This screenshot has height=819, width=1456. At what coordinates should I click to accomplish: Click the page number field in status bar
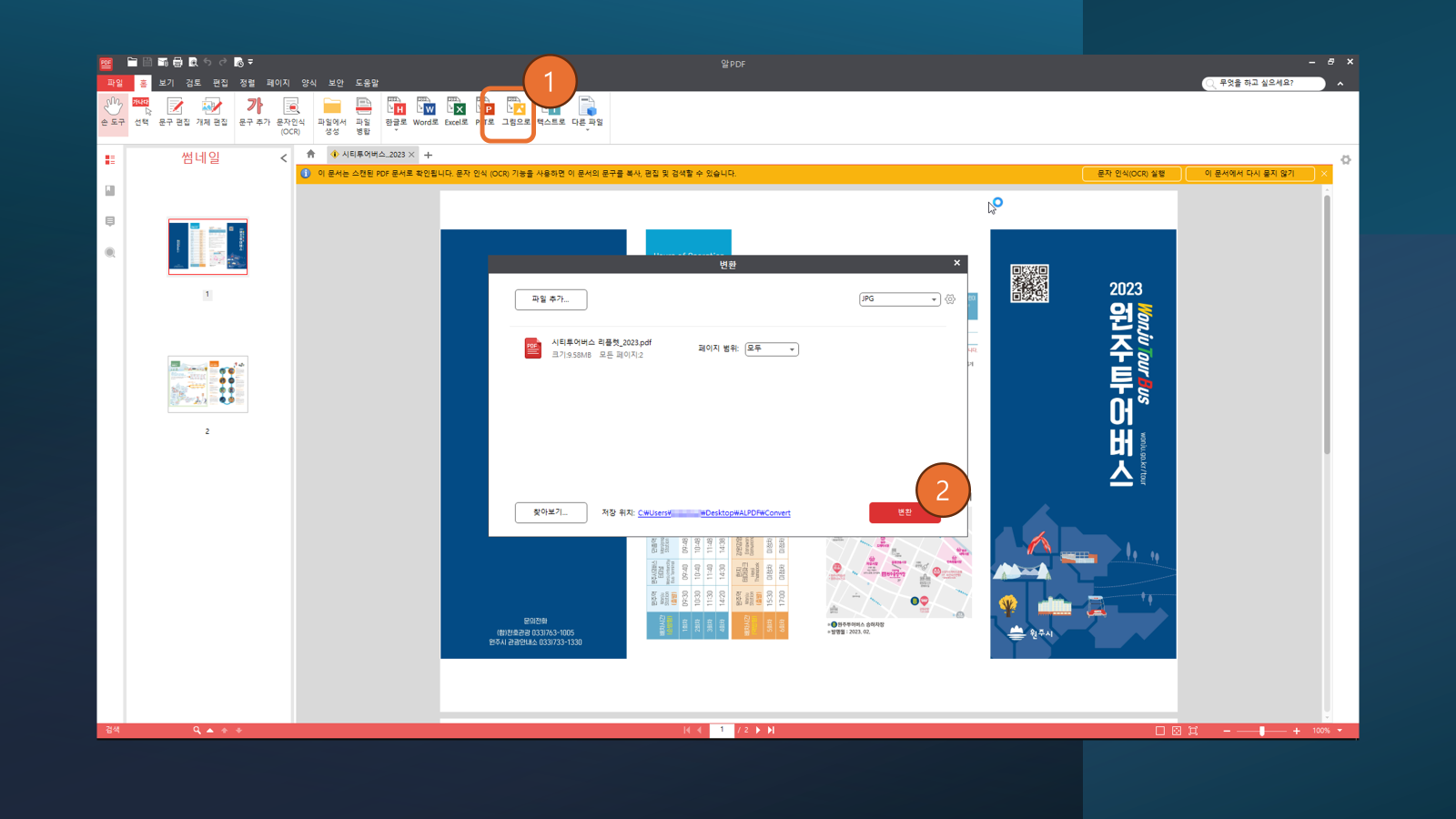point(722,730)
